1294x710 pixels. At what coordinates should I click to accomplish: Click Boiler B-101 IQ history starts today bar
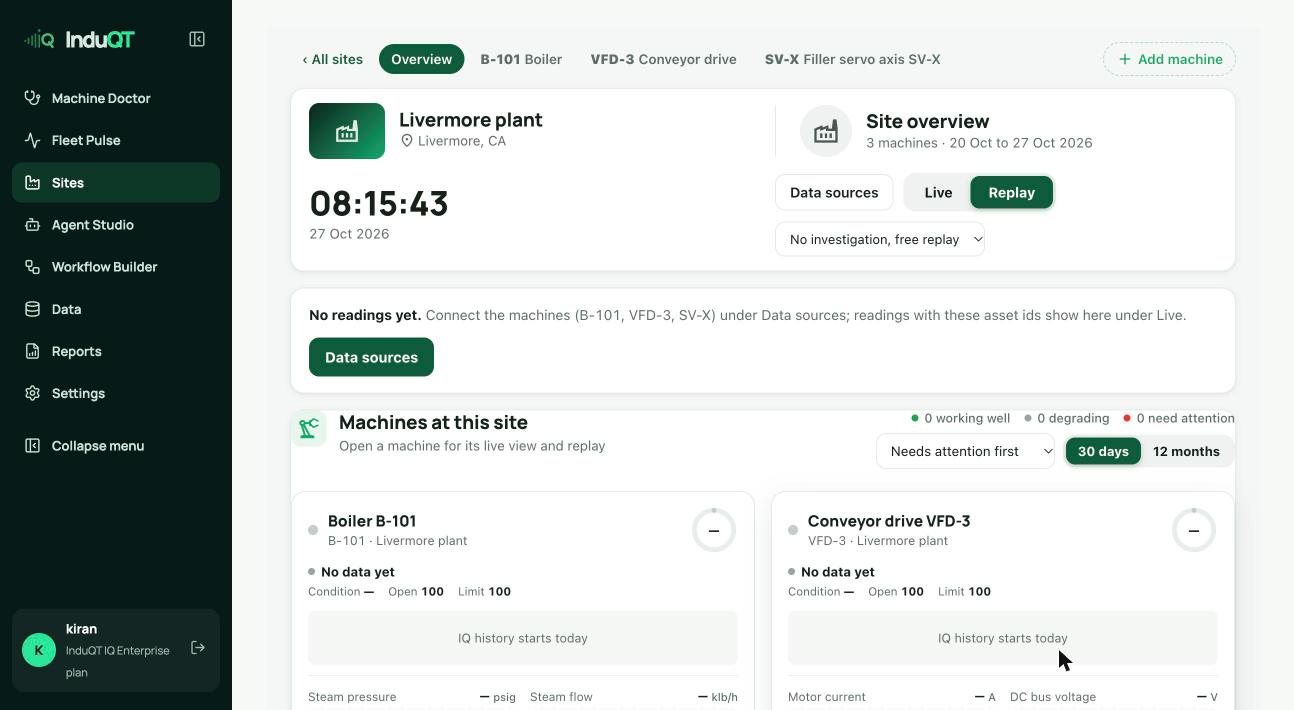pos(523,638)
